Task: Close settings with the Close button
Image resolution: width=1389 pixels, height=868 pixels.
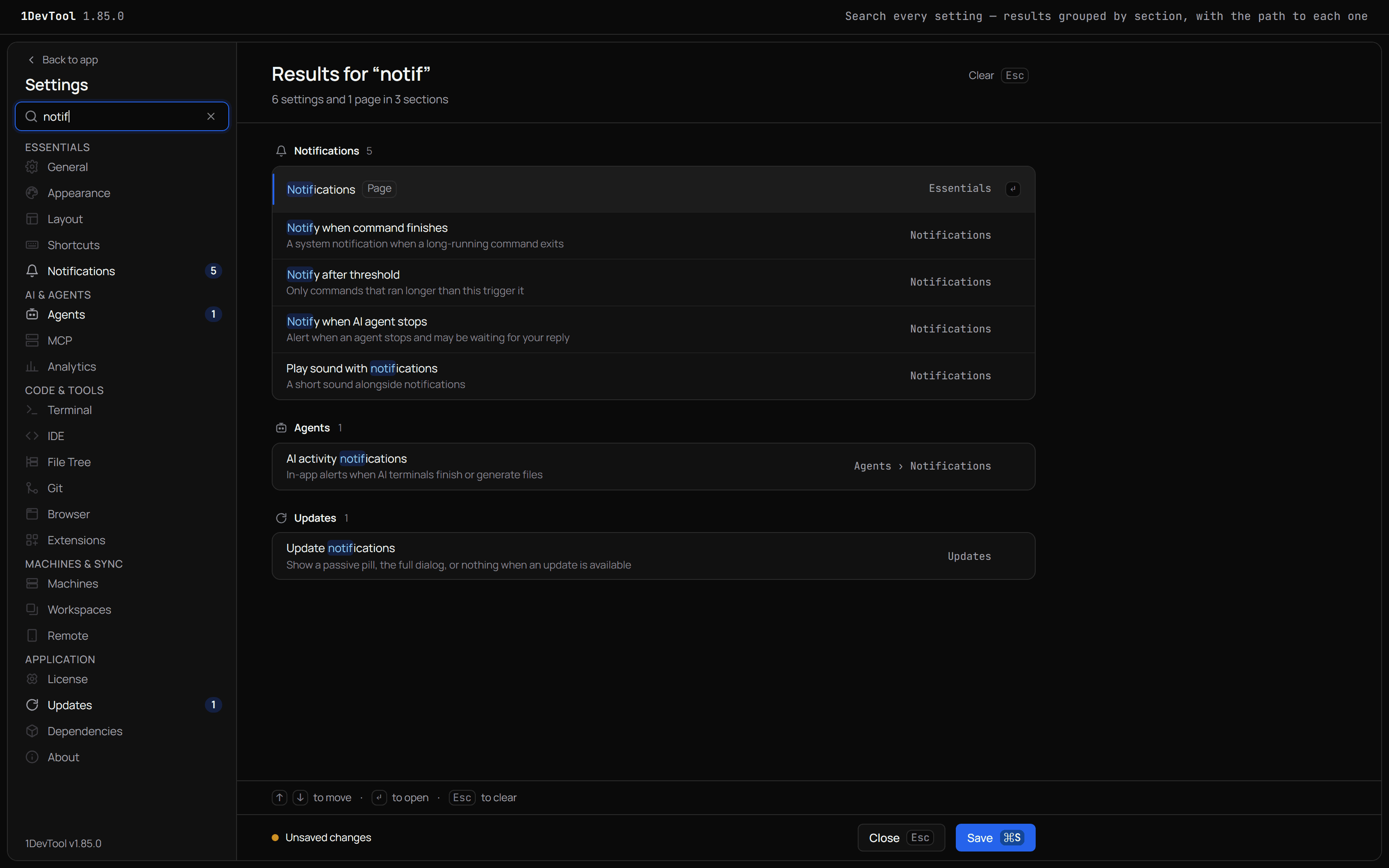Action: [901, 838]
